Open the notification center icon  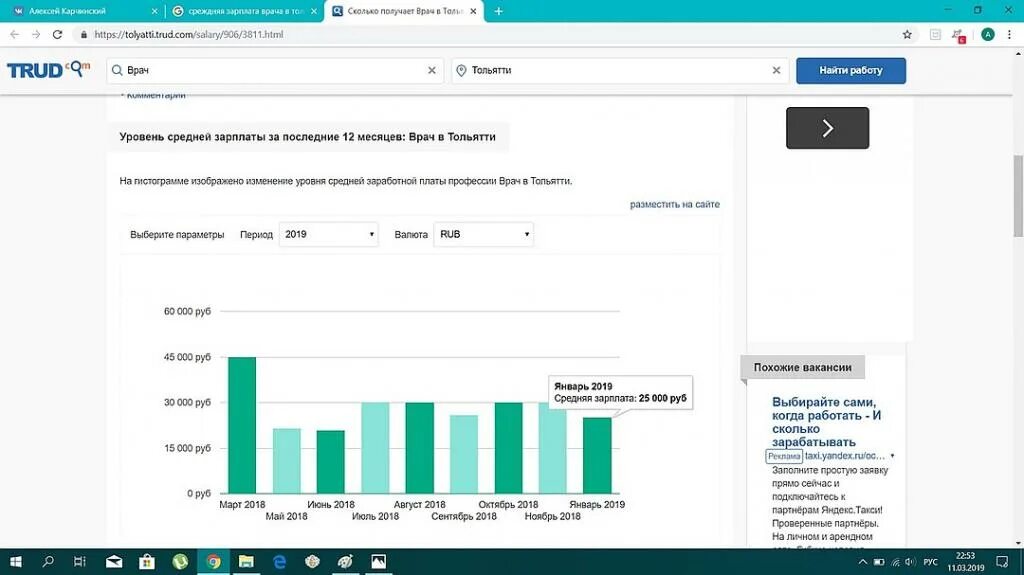click(1002, 562)
